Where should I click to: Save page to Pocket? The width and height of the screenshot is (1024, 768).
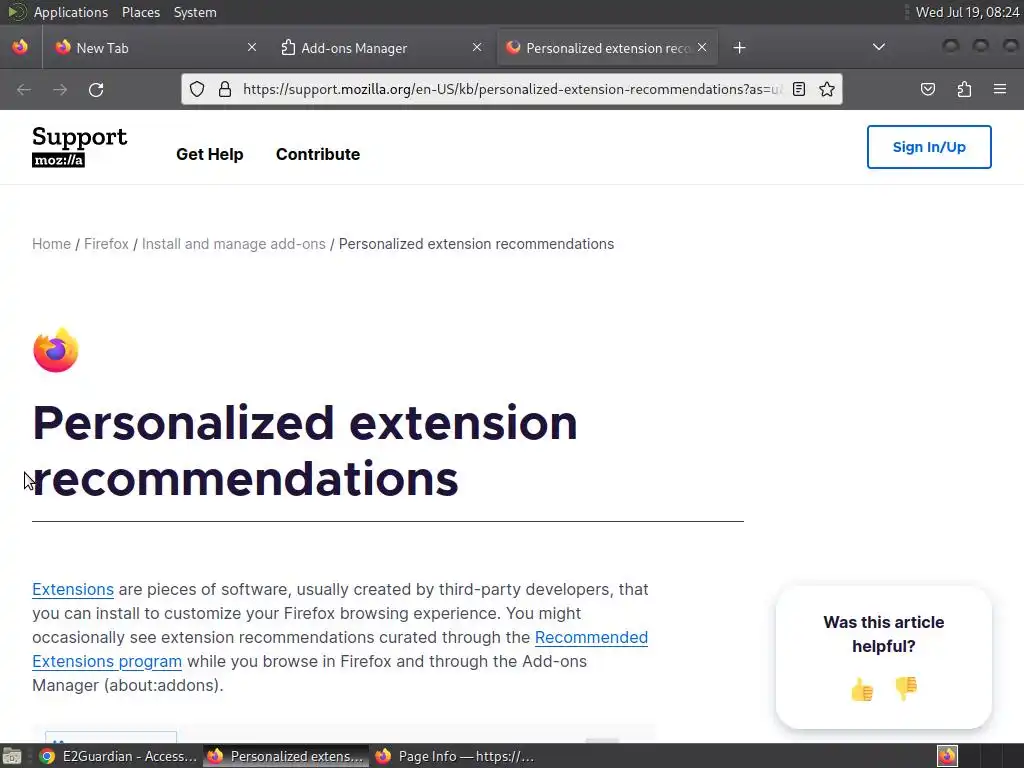click(928, 89)
